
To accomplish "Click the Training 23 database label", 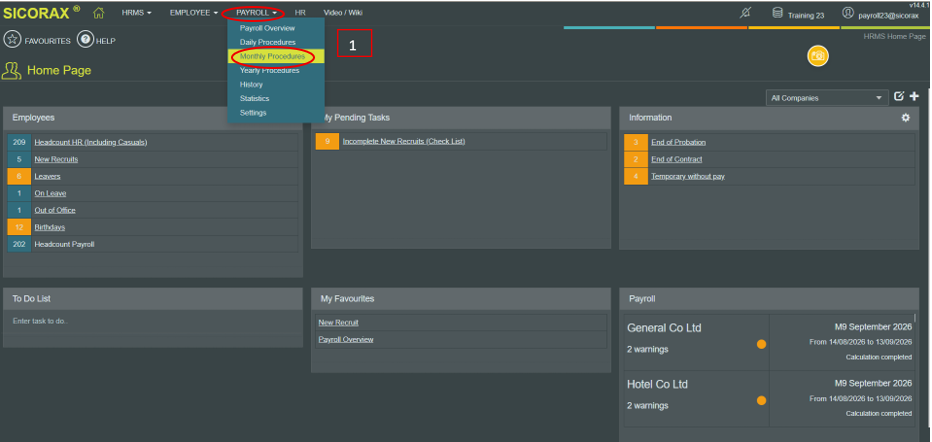I will 806,15.
